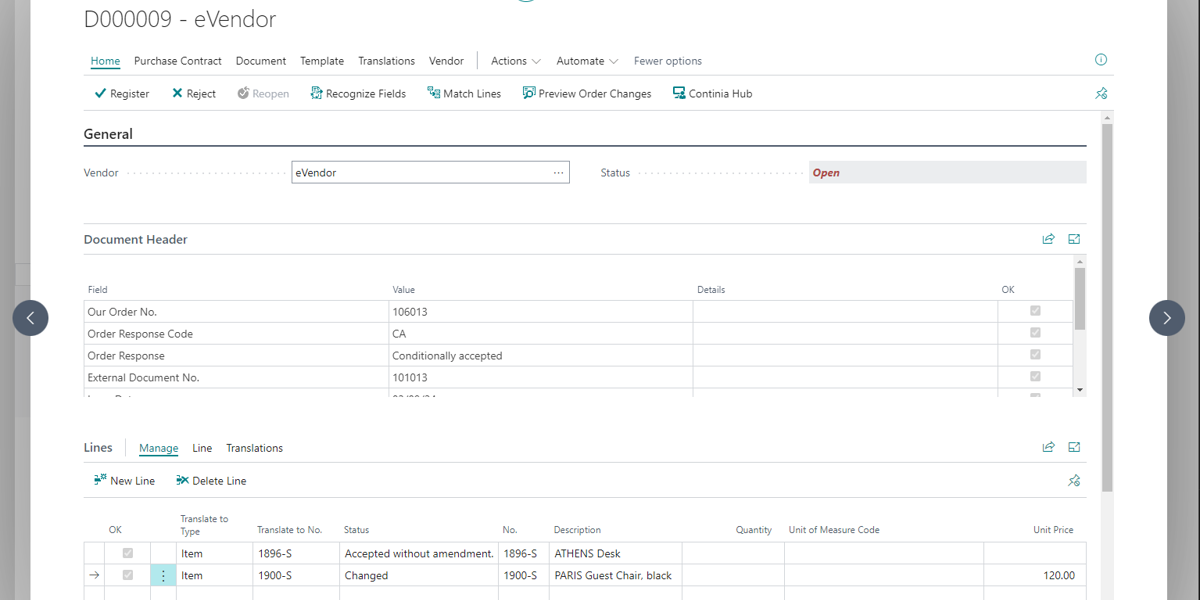Toggle OK checkbox for Our Order No.
This screenshot has height=600, width=1200.
(1035, 312)
